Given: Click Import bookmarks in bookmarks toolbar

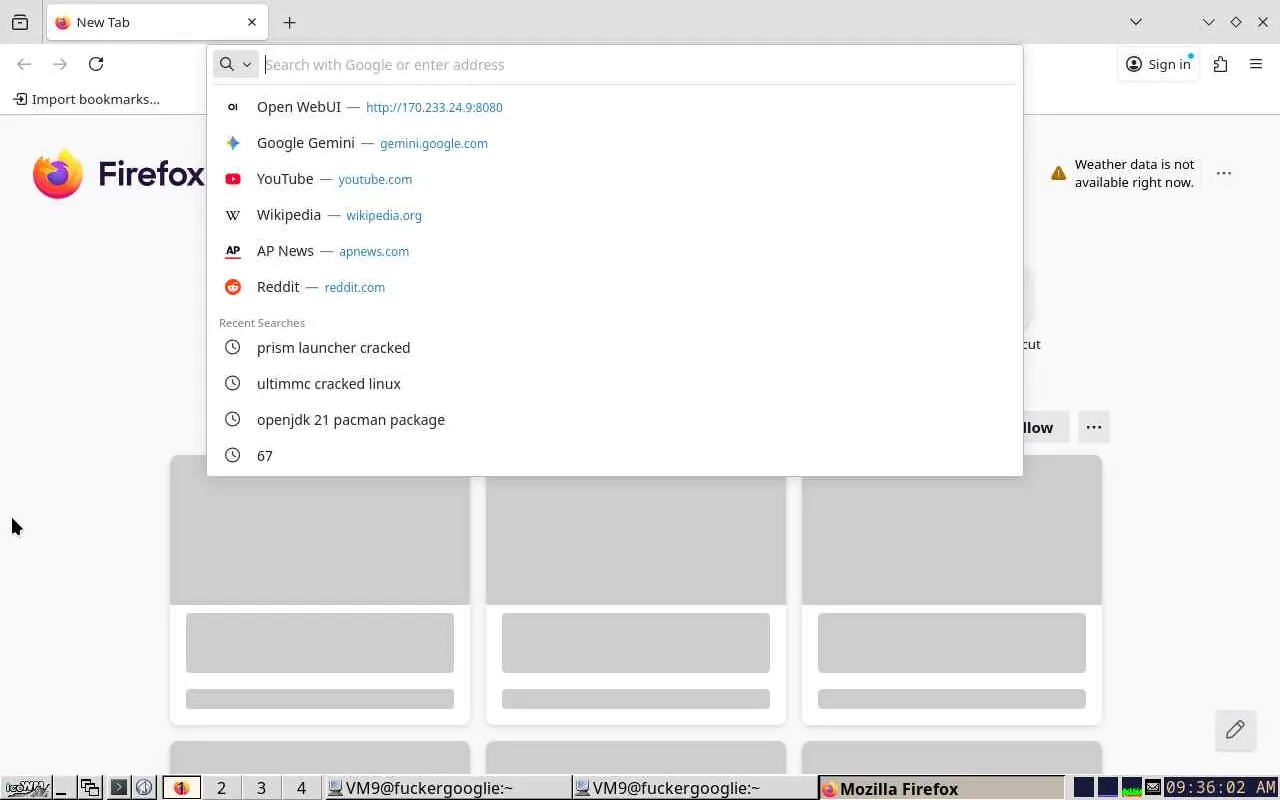Looking at the screenshot, I should (x=86, y=99).
